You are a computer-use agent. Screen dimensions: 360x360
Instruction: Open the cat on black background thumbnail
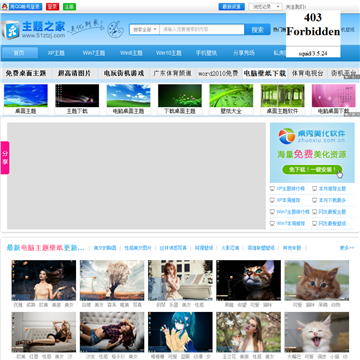click(x=248, y=280)
